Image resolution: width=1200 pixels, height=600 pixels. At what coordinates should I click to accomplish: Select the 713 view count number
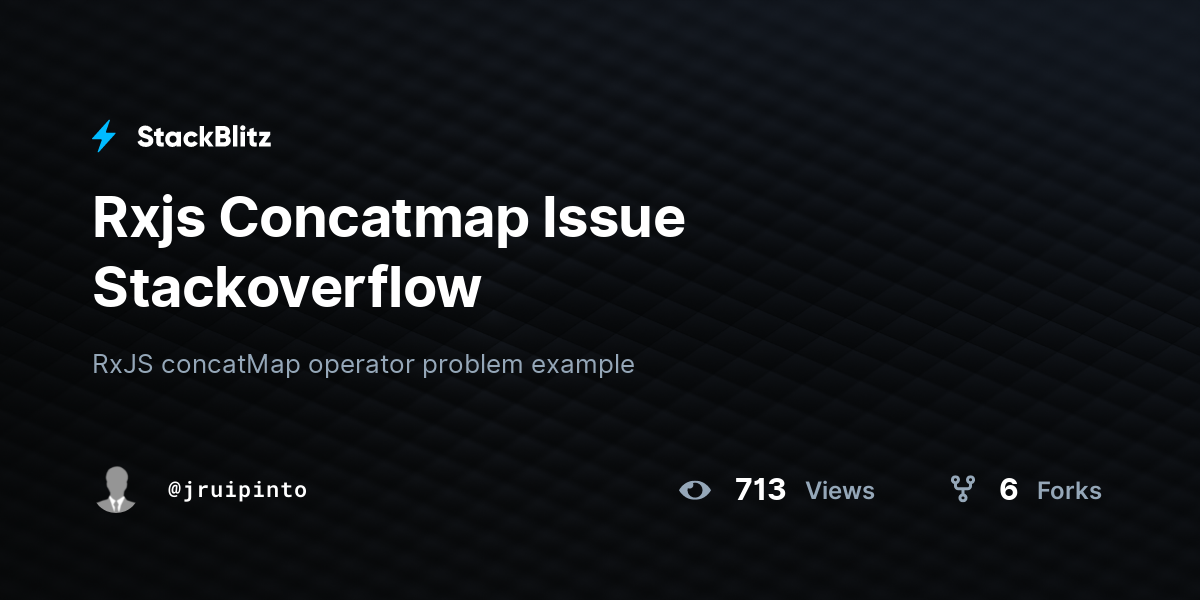point(760,490)
